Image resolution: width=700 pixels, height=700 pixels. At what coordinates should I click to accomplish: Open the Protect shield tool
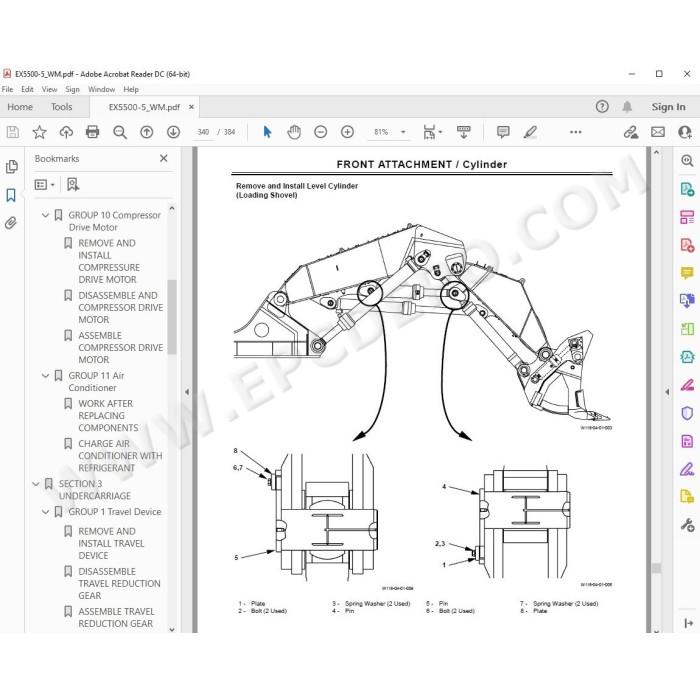pos(687,413)
